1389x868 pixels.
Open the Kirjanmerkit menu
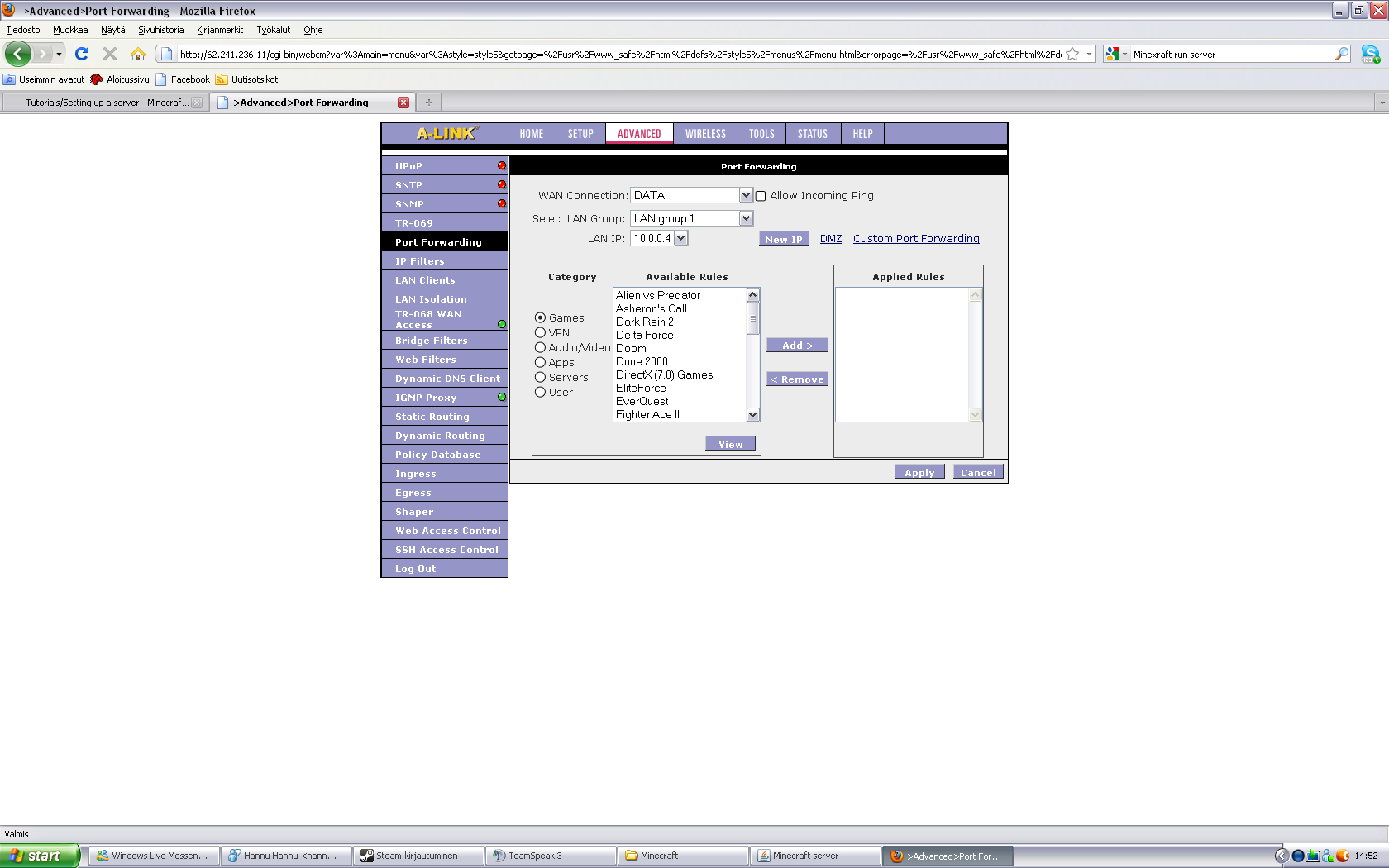[x=220, y=30]
